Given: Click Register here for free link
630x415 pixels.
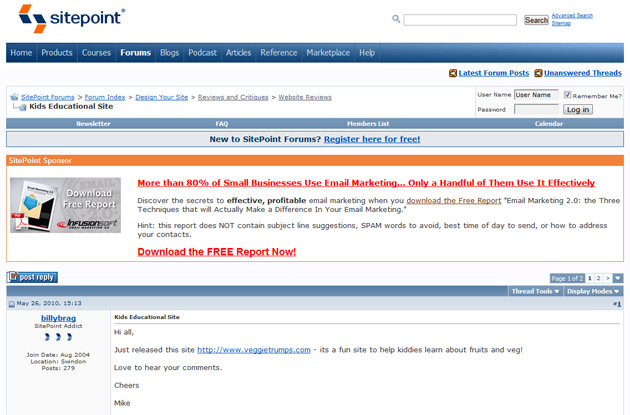Looking at the screenshot, I should pyautogui.click(x=372, y=139).
